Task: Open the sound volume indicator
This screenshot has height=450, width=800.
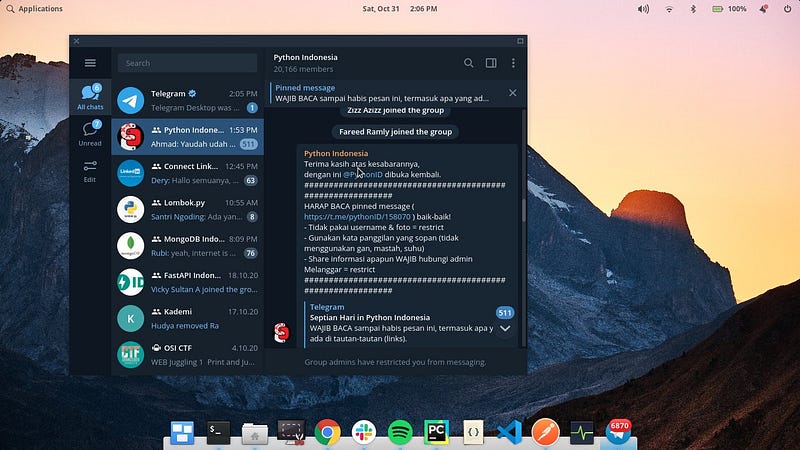Action: 643,9
